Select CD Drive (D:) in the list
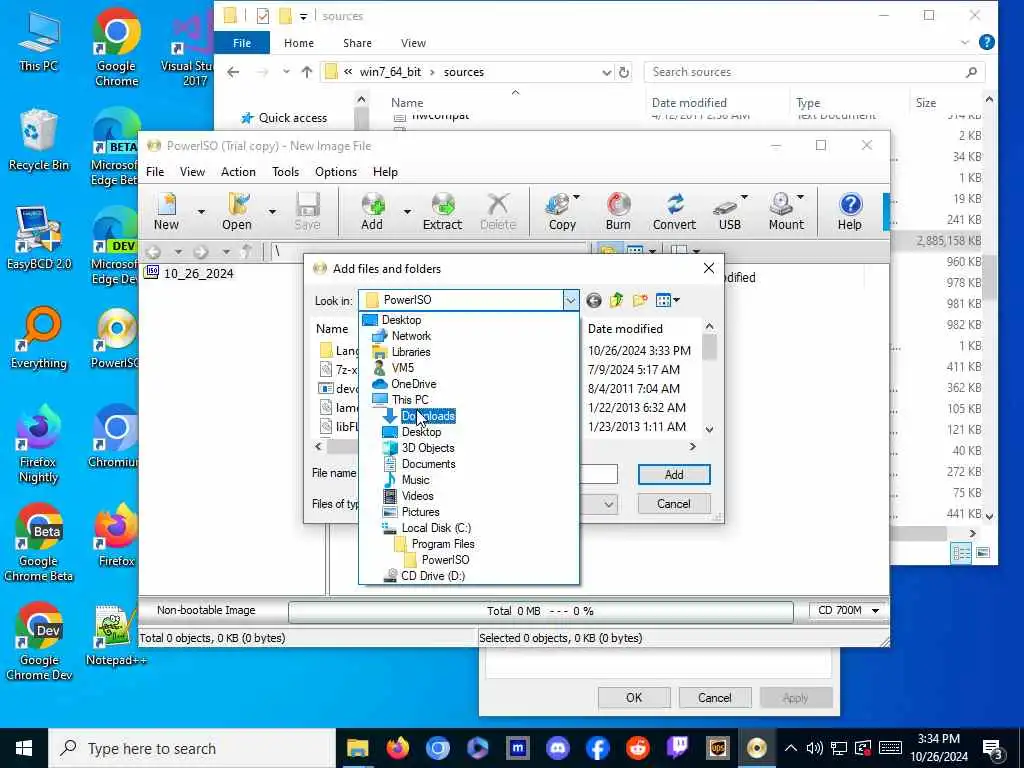1024x768 pixels. pos(433,575)
